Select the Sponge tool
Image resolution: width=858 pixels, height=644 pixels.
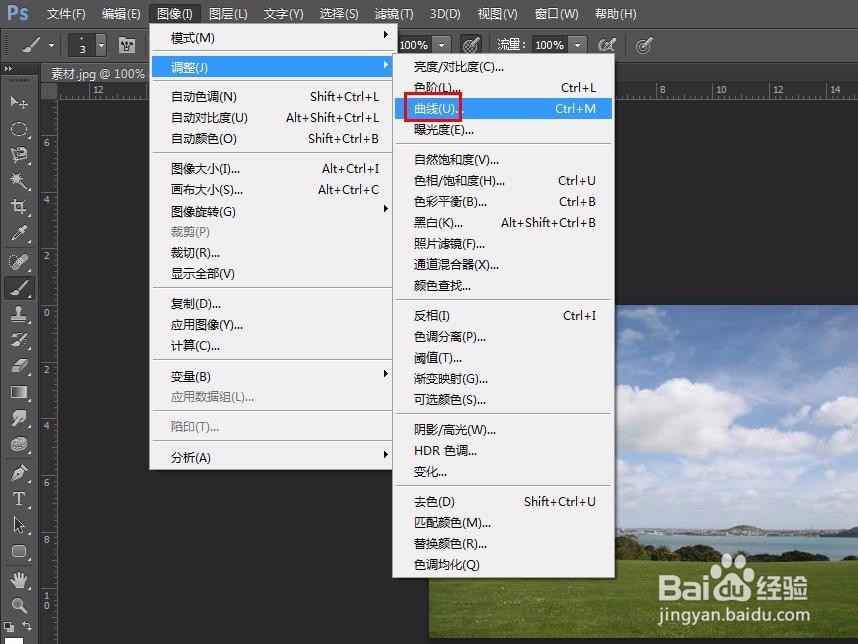19,444
